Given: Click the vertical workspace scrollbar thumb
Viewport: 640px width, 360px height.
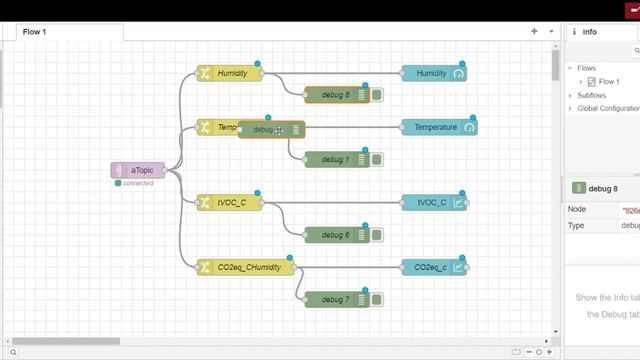Looking at the screenshot, I should pyautogui.click(x=556, y=65).
